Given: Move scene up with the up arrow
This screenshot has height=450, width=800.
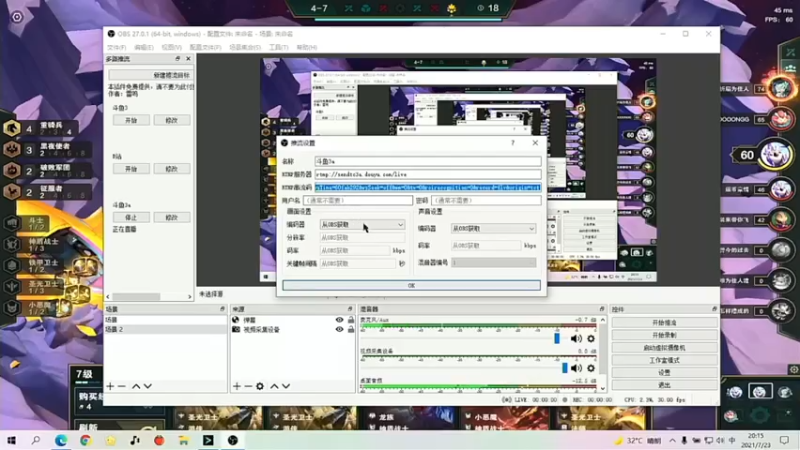Looking at the screenshot, I should tap(136, 386).
